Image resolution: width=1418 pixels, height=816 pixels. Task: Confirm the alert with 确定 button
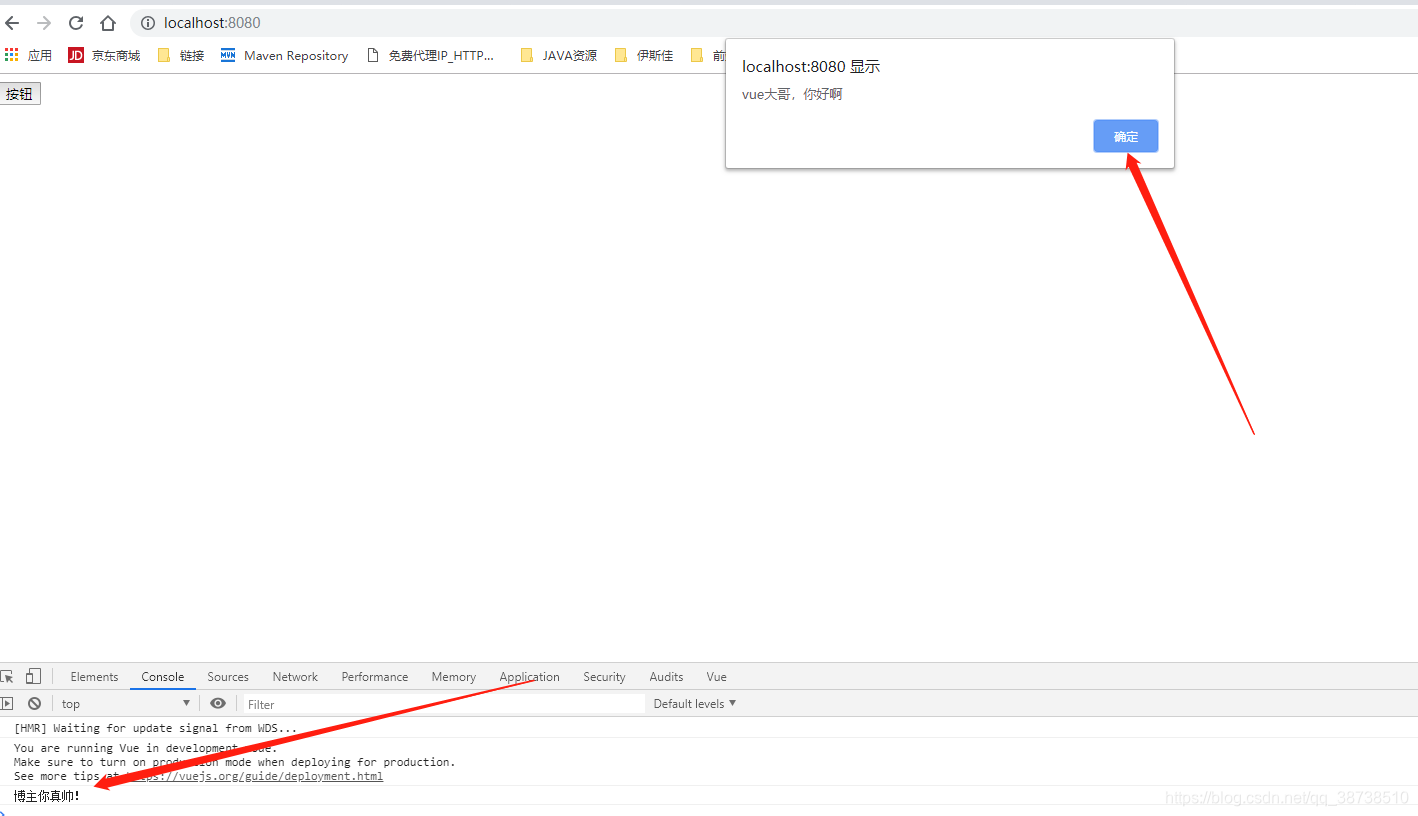[x=1126, y=136]
